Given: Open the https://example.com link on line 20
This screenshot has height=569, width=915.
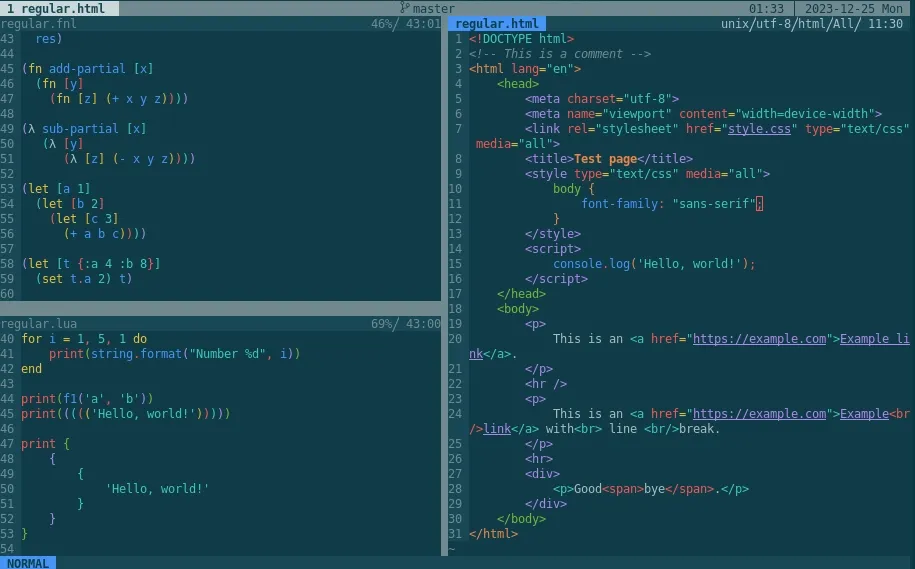Looking at the screenshot, I should point(759,339).
